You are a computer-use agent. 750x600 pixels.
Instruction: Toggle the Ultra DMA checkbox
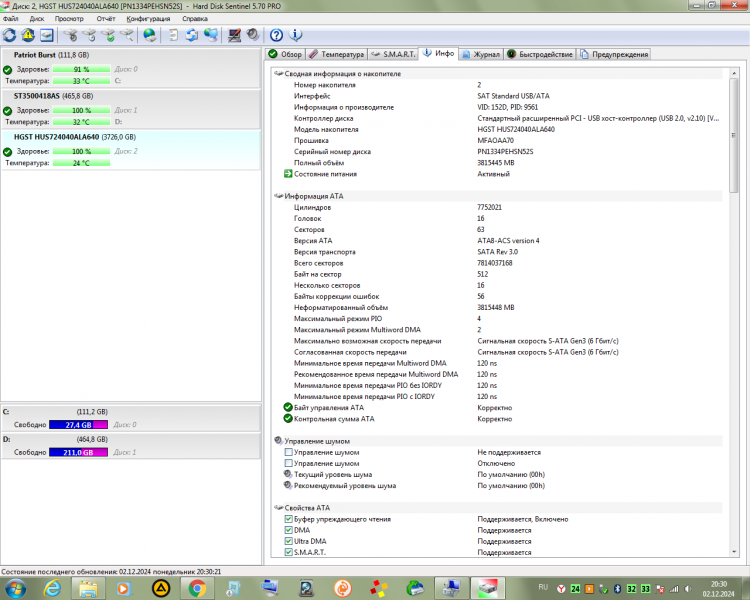[x=288, y=541]
